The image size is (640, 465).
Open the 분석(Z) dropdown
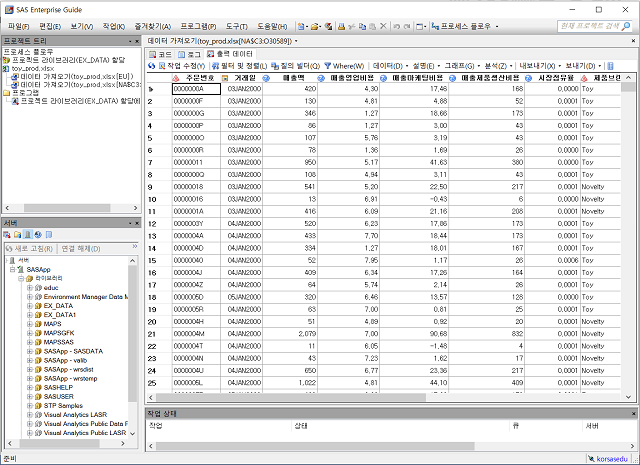(x=498, y=66)
